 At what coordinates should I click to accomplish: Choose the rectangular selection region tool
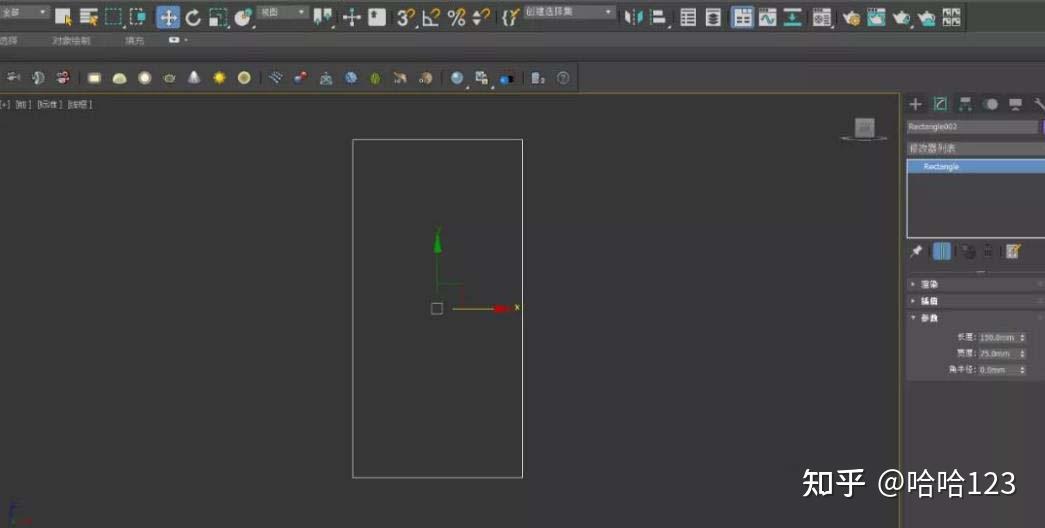(114, 17)
